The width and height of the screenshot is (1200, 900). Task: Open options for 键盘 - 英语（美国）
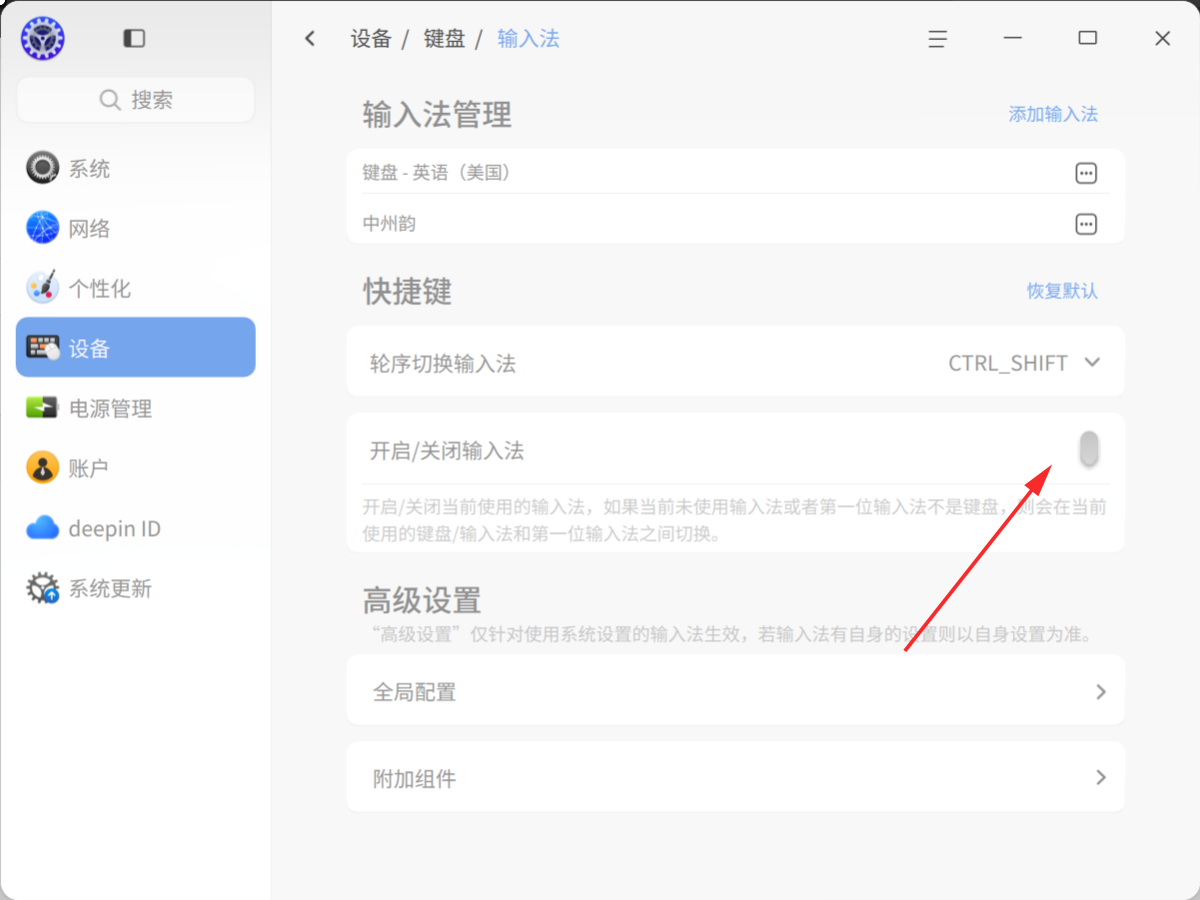click(1086, 173)
